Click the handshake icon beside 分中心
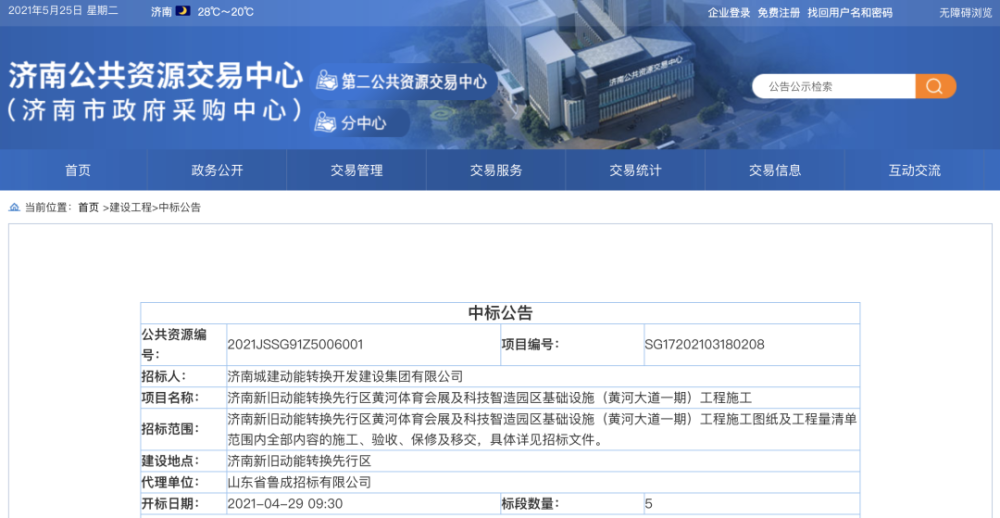This screenshot has height=518, width=1000. (327, 122)
